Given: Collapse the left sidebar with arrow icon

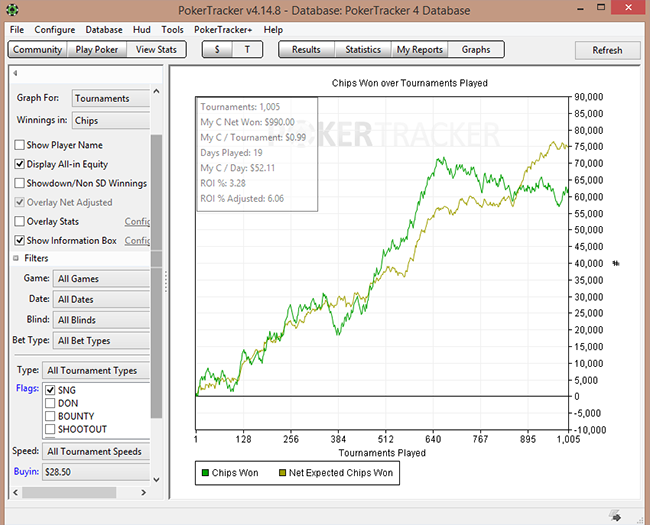Looking at the screenshot, I should click(17, 73).
